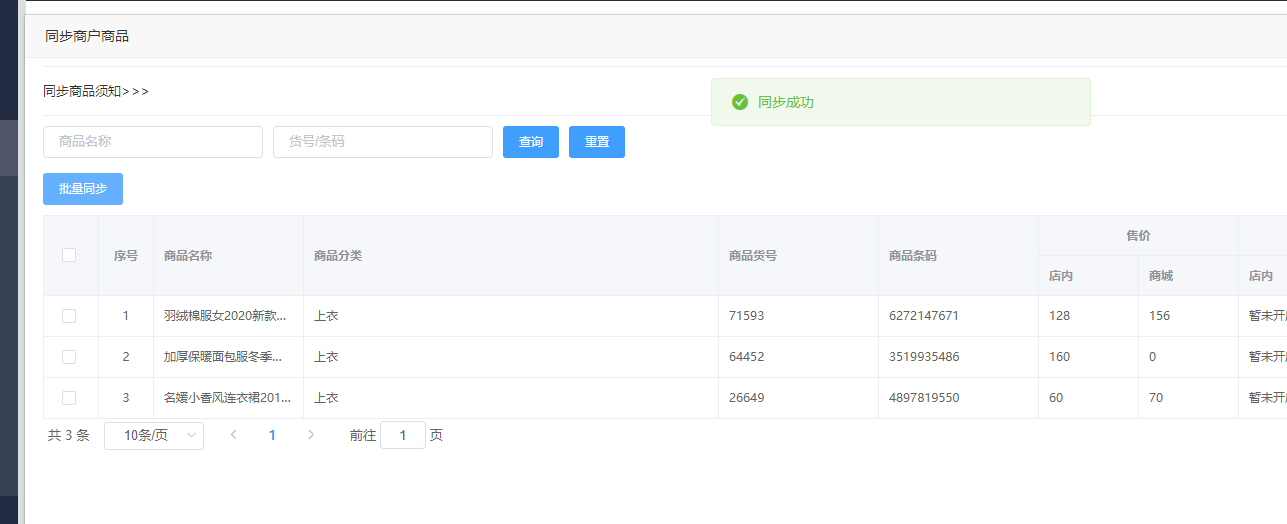The width and height of the screenshot is (1287, 524).
Task: Click item number 64452
Action: (746, 357)
